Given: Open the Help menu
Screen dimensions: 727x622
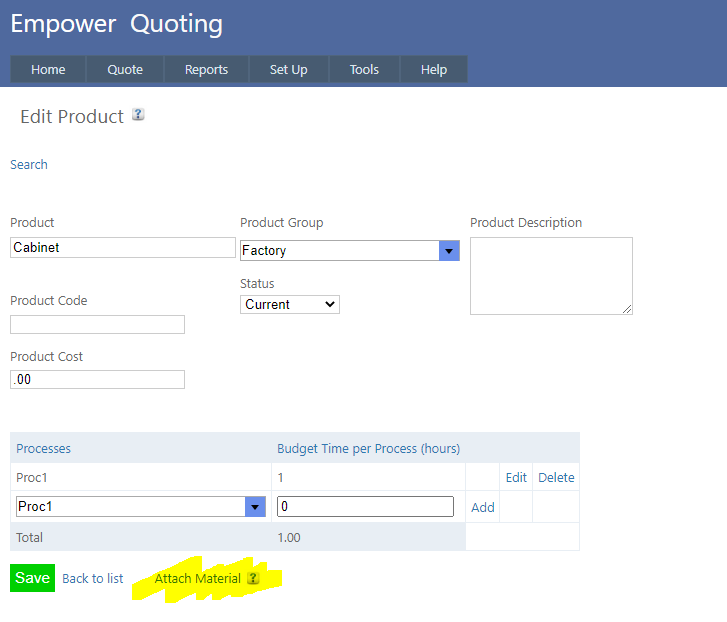Looking at the screenshot, I should [433, 70].
